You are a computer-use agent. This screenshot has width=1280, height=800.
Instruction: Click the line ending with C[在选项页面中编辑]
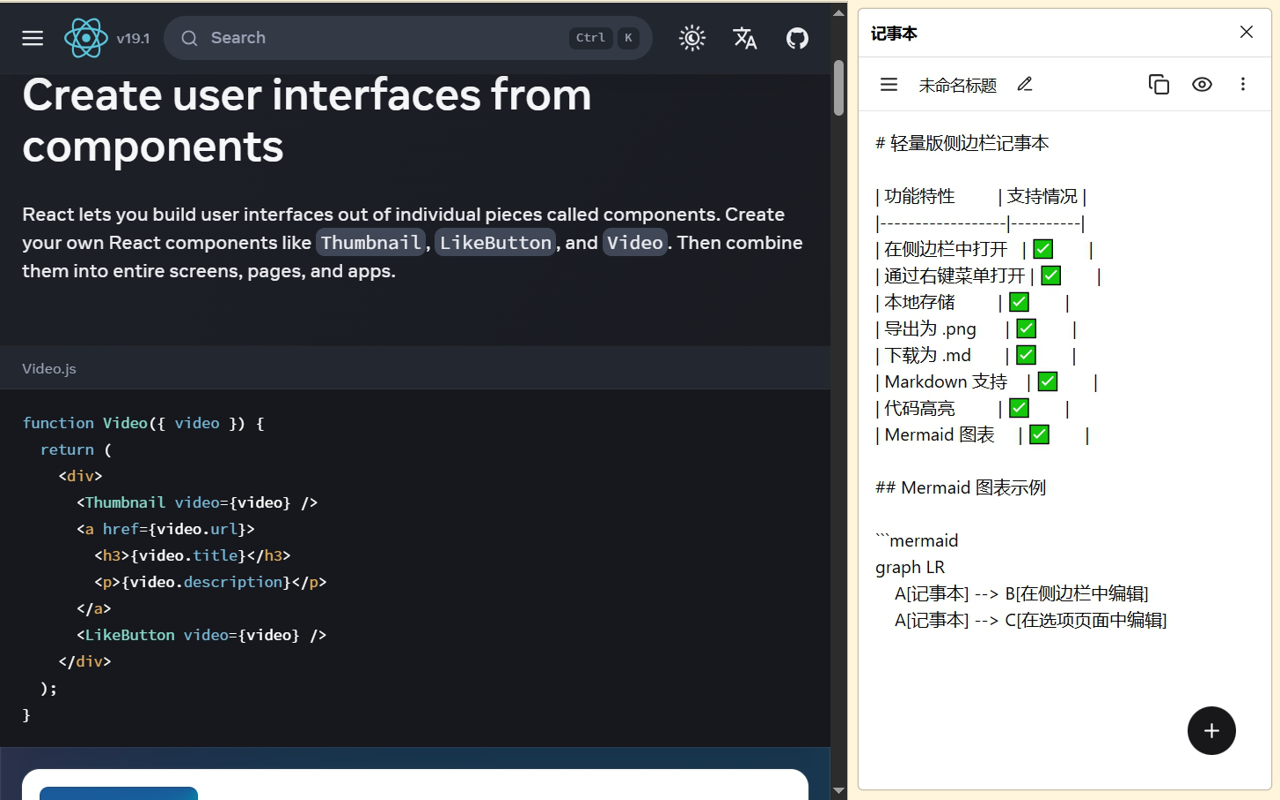point(1030,620)
